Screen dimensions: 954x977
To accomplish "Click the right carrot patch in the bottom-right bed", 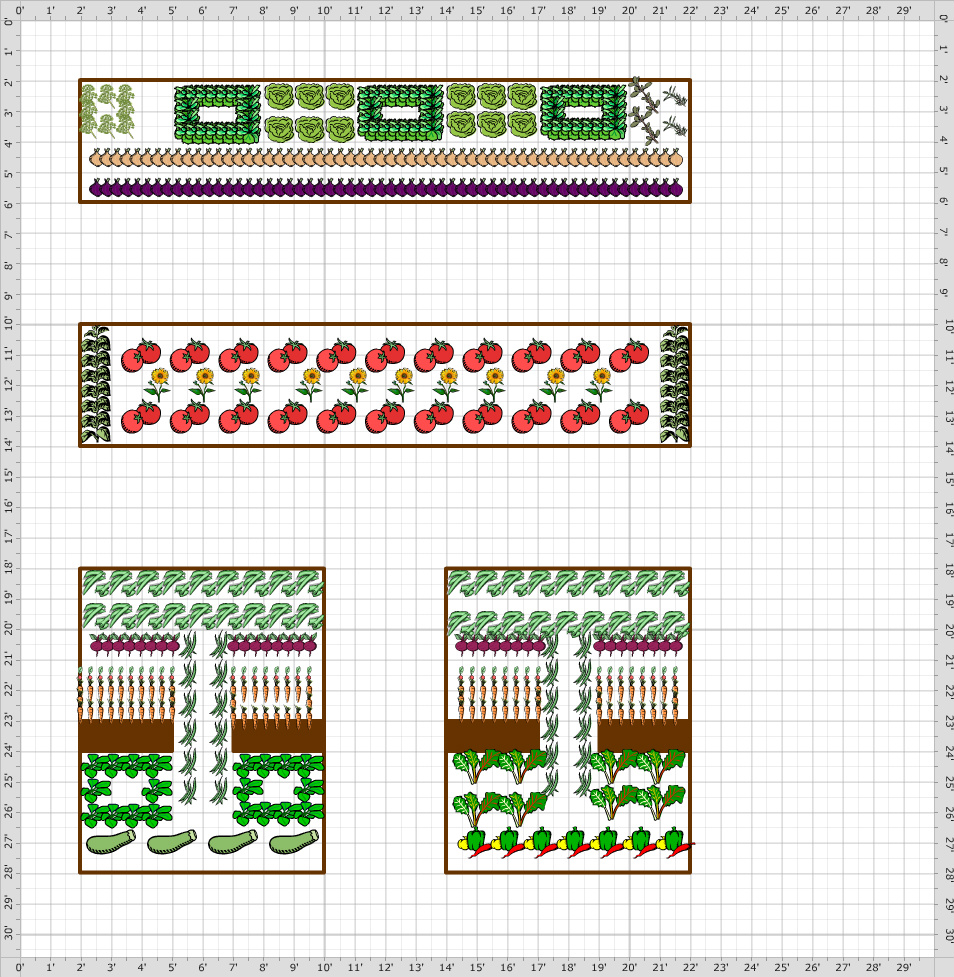I will click(x=637, y=694).
